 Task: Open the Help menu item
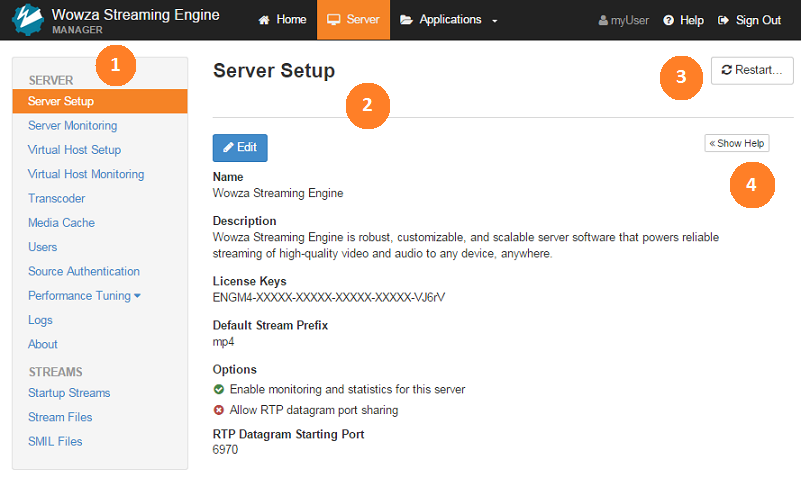click(x=684, y=20)
